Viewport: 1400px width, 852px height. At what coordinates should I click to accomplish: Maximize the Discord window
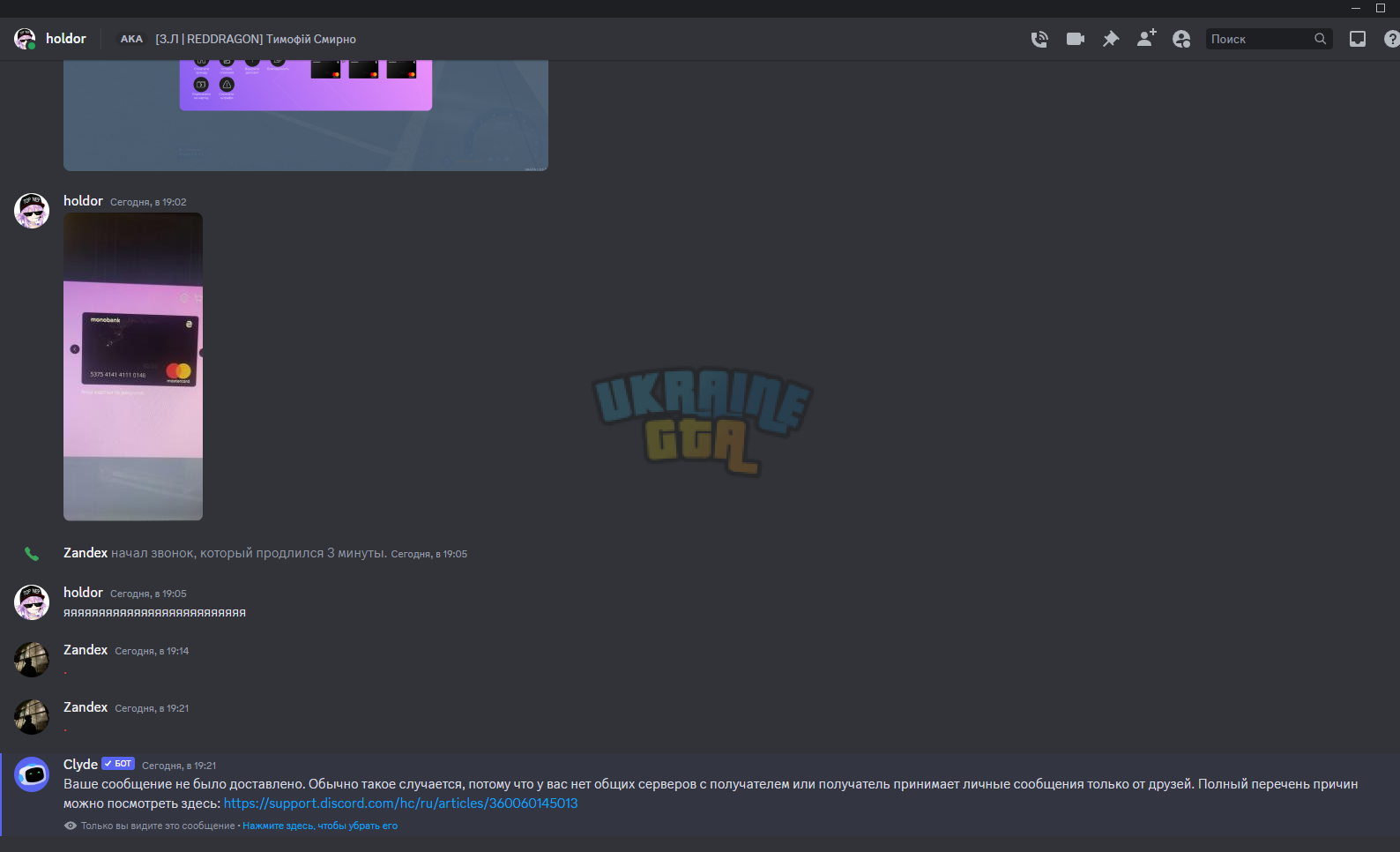1381,8
